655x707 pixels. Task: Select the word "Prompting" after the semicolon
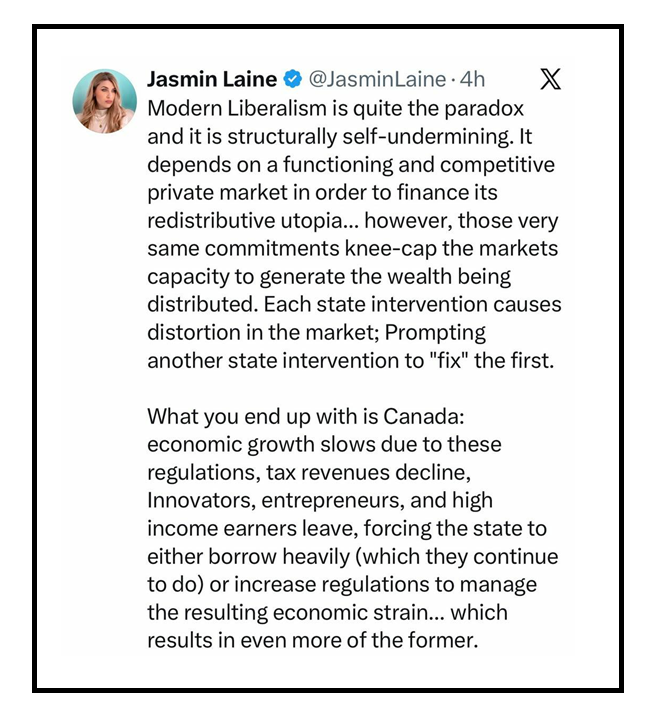point(435,333)
